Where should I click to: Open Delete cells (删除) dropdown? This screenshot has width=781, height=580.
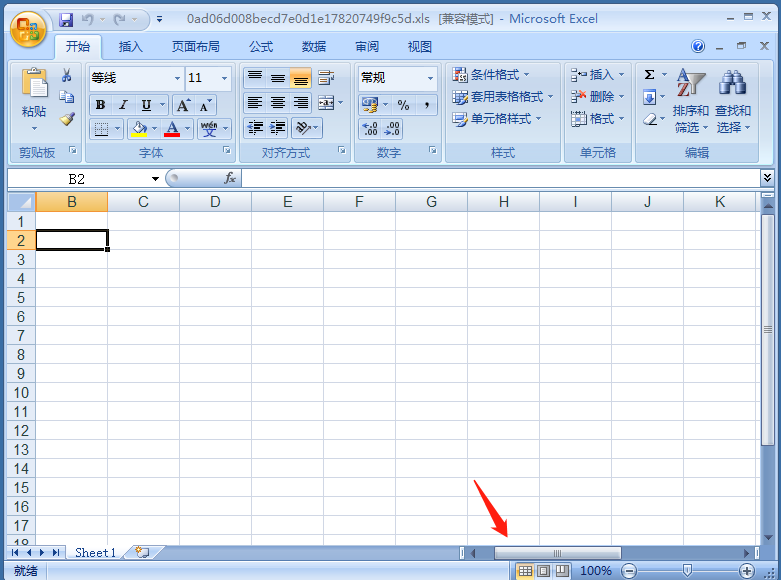pos(597,97)
